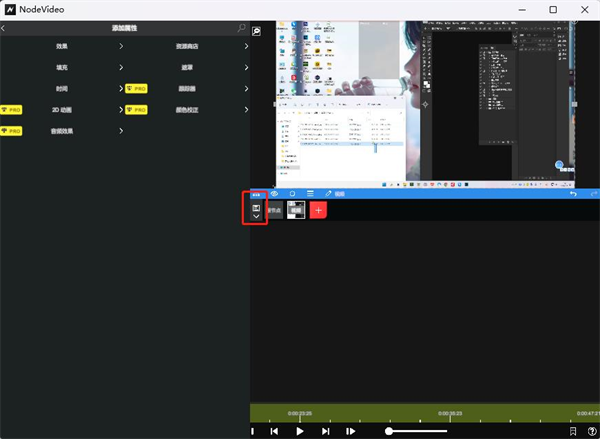Toggle the circle record icon in the blue toolbar
Screen dimensions: 600x439
[x=292, y=193]
